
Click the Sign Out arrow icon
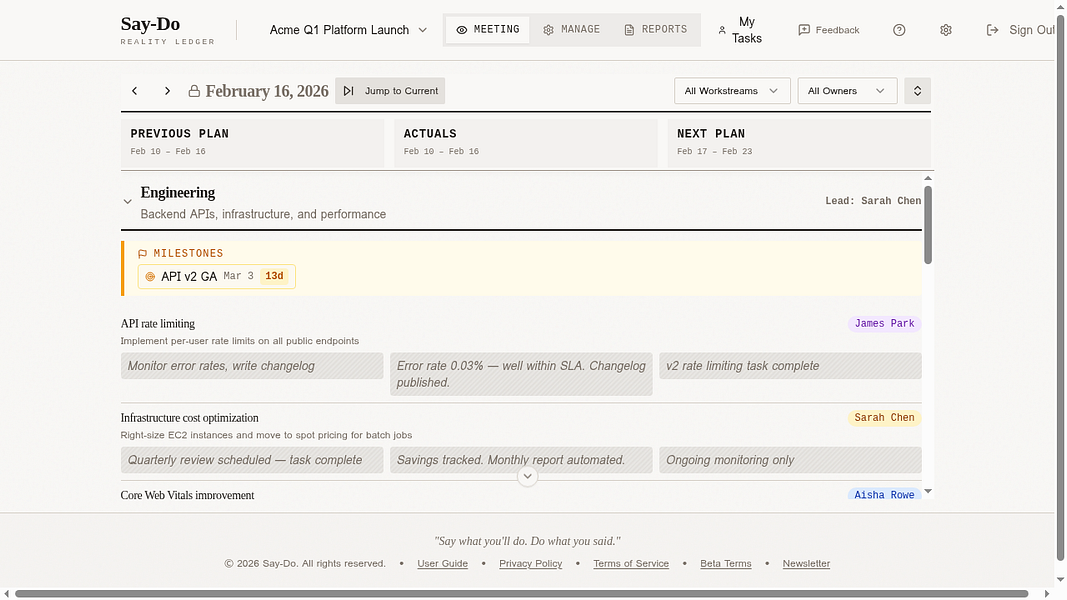(991, 30)
